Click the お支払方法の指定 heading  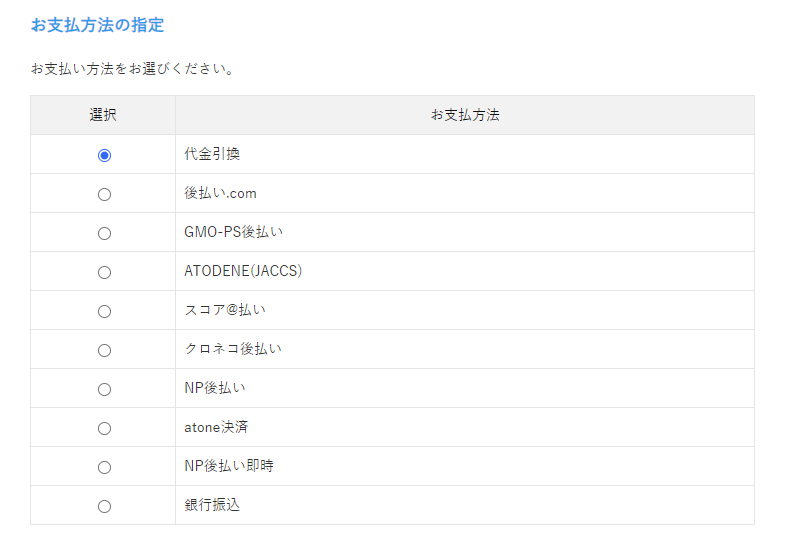(x=97, y=24)
